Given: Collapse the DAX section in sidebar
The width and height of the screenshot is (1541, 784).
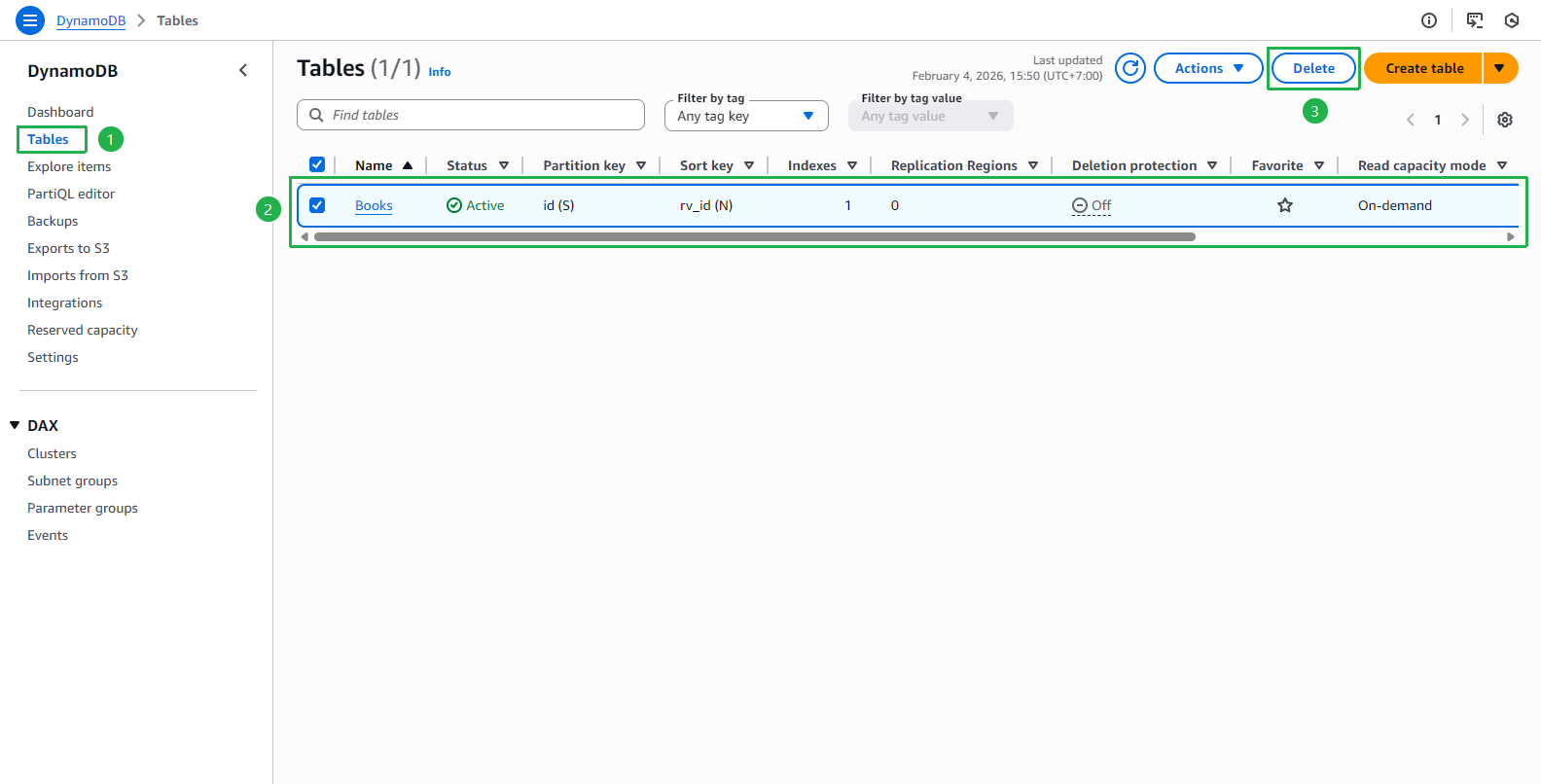Looking at the screenshot, I should click(x=15, y=425).
